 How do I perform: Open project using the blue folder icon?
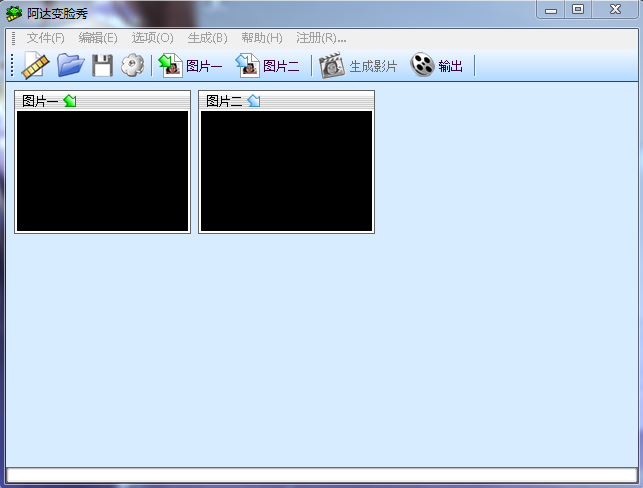(x=71, y=65)
